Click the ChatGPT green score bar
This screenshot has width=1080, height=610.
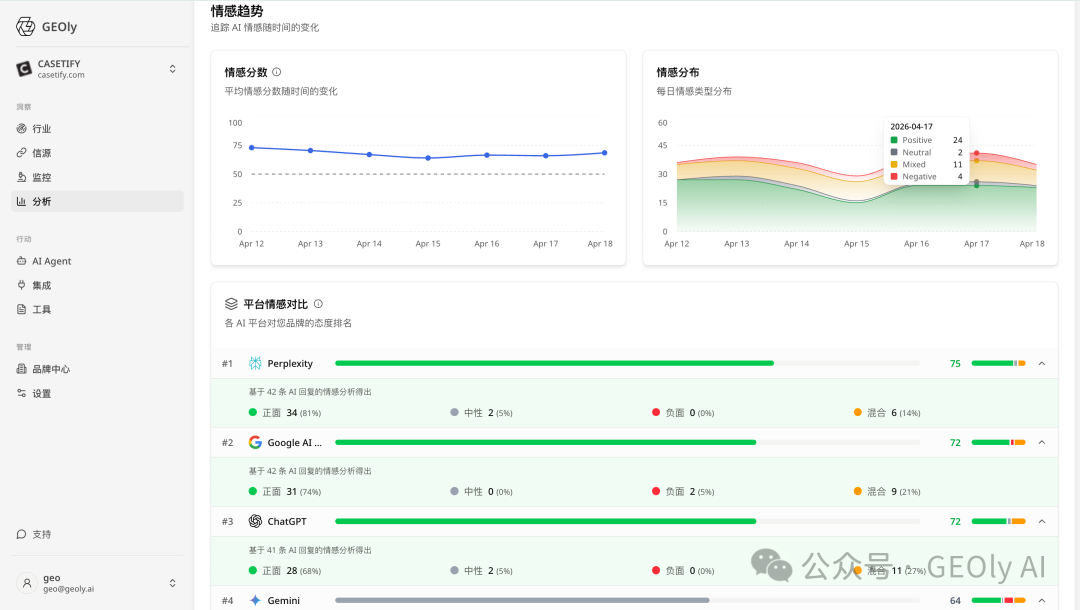pyautogui.click(x=546, y=521)
